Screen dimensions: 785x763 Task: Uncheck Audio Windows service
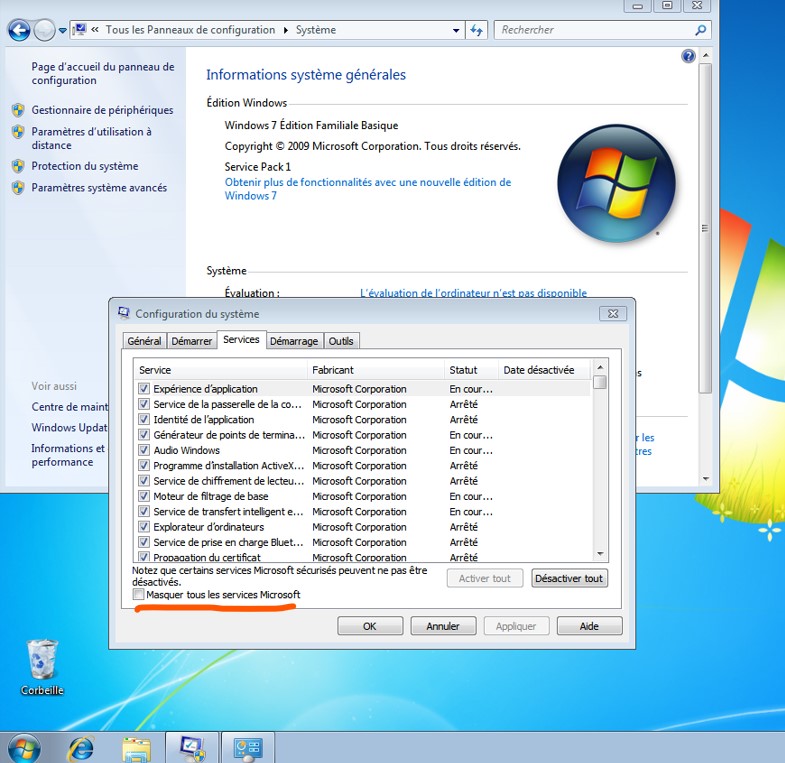pyautogui.click(x=144, y=450)
